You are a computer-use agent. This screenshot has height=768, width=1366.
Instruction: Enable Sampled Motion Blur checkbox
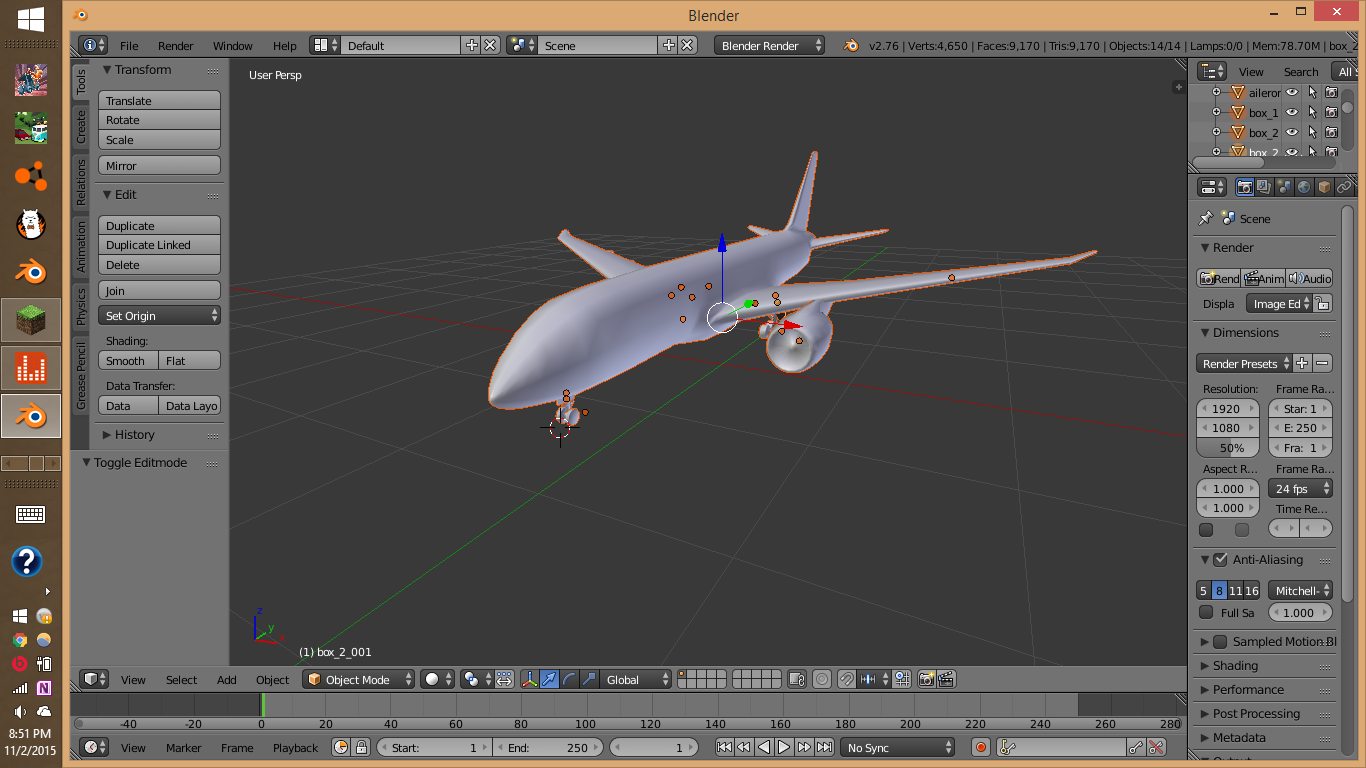point(1220,641)
